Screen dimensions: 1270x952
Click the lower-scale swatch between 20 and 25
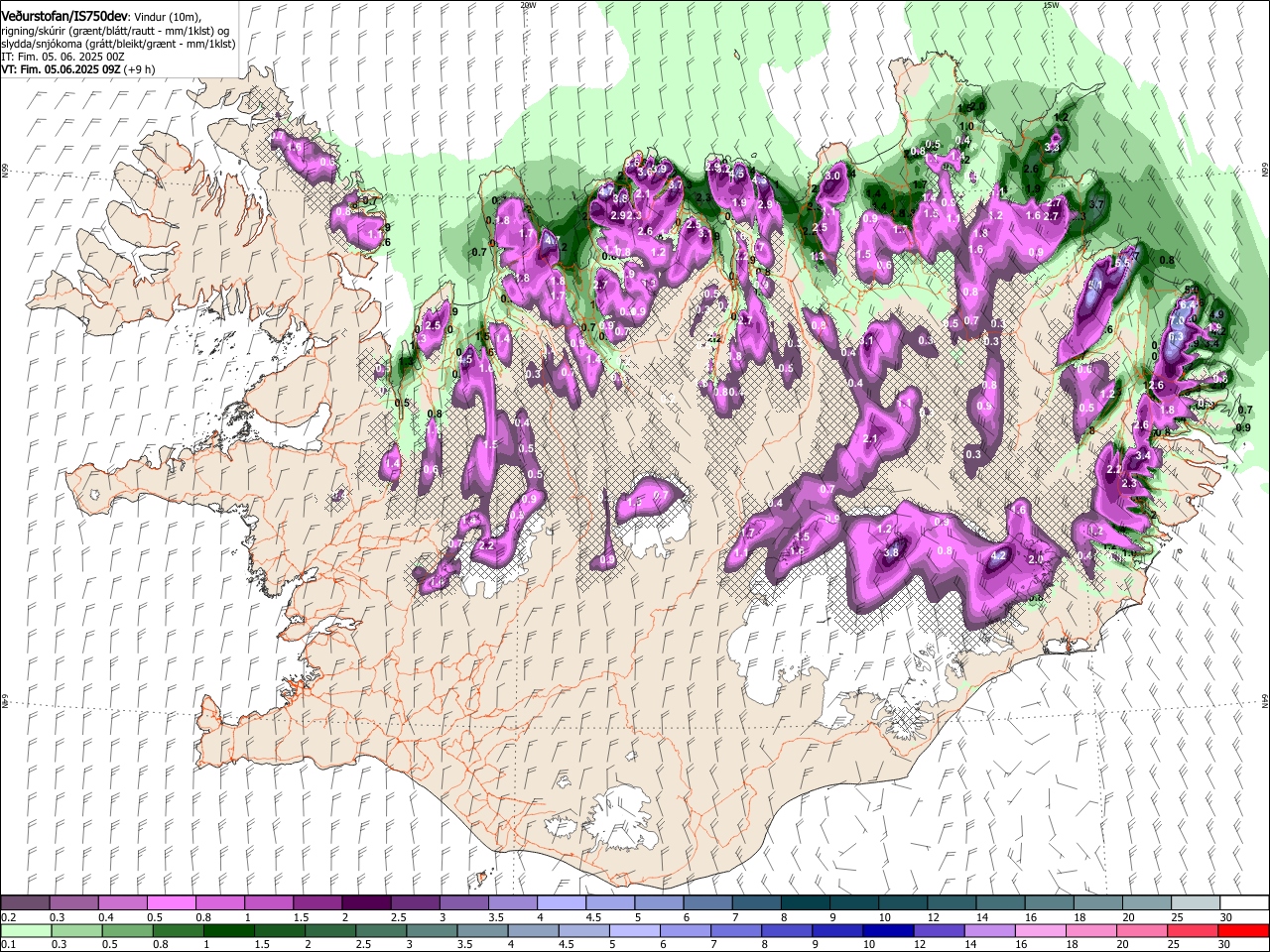pyautogui.click(x=1142, y=930)
